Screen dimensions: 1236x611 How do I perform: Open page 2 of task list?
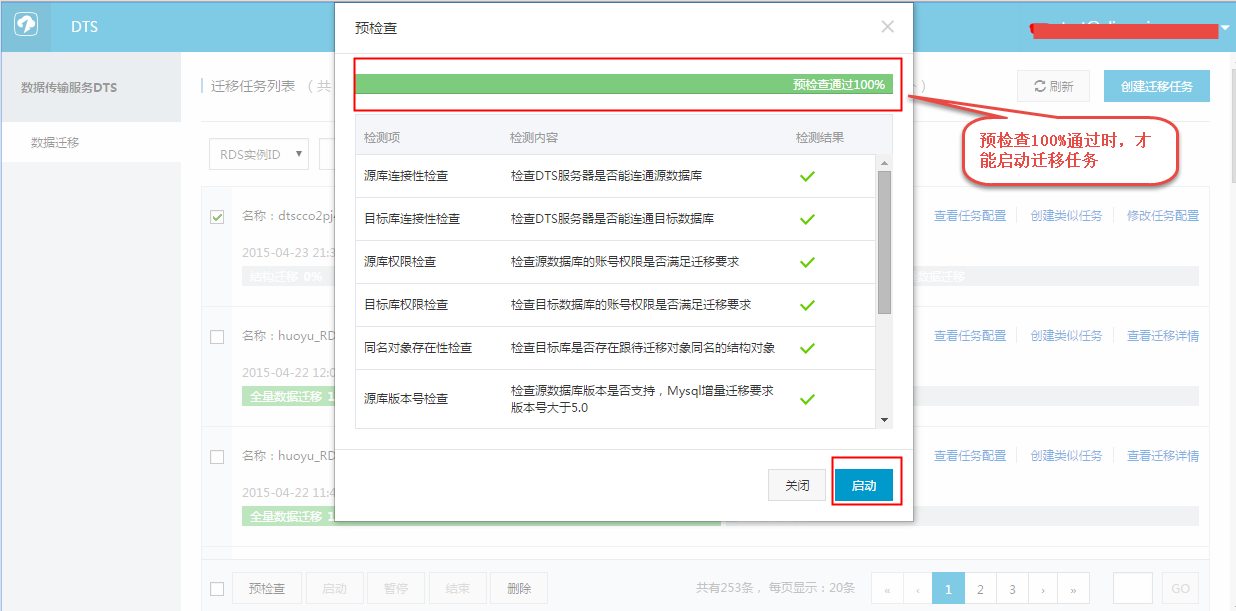[x=980, y=590]
